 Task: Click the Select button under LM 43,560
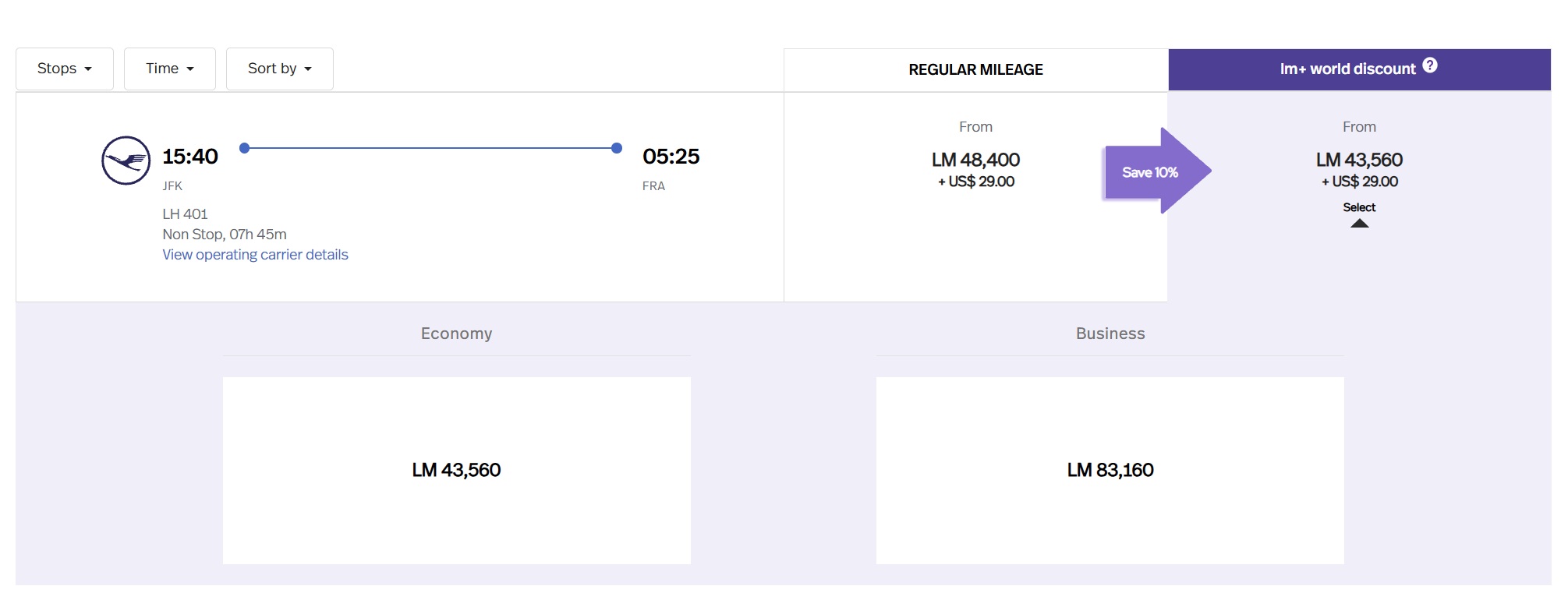tap(1359, 207)
